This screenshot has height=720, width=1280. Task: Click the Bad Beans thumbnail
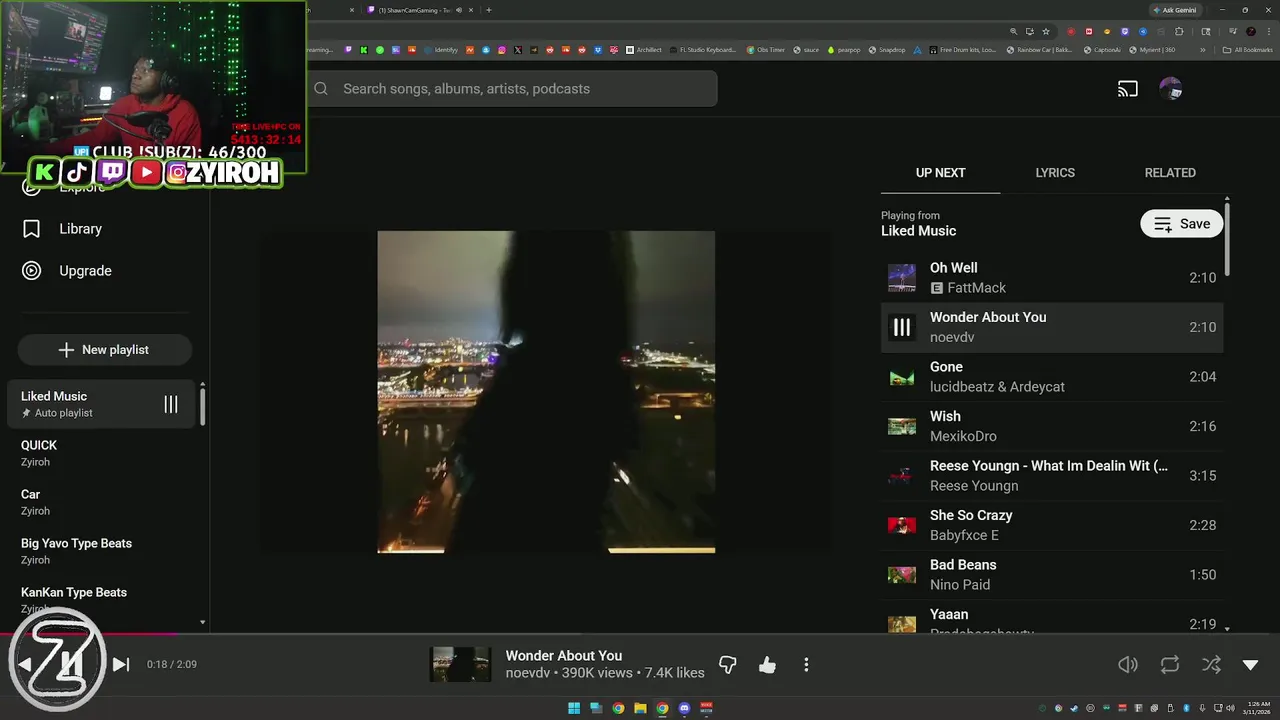pyautogui.click(x=902, y=575)
